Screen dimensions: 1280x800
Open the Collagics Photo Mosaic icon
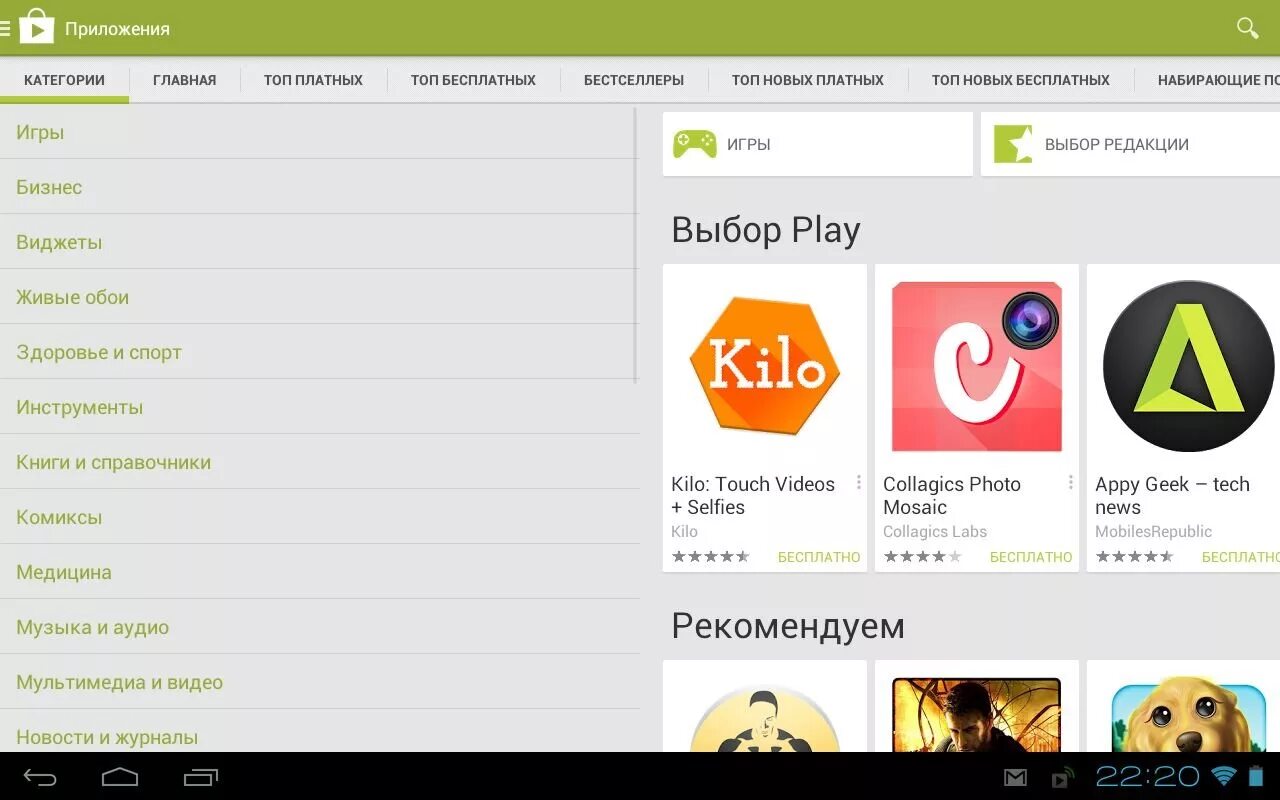click(x=977, y=366)
